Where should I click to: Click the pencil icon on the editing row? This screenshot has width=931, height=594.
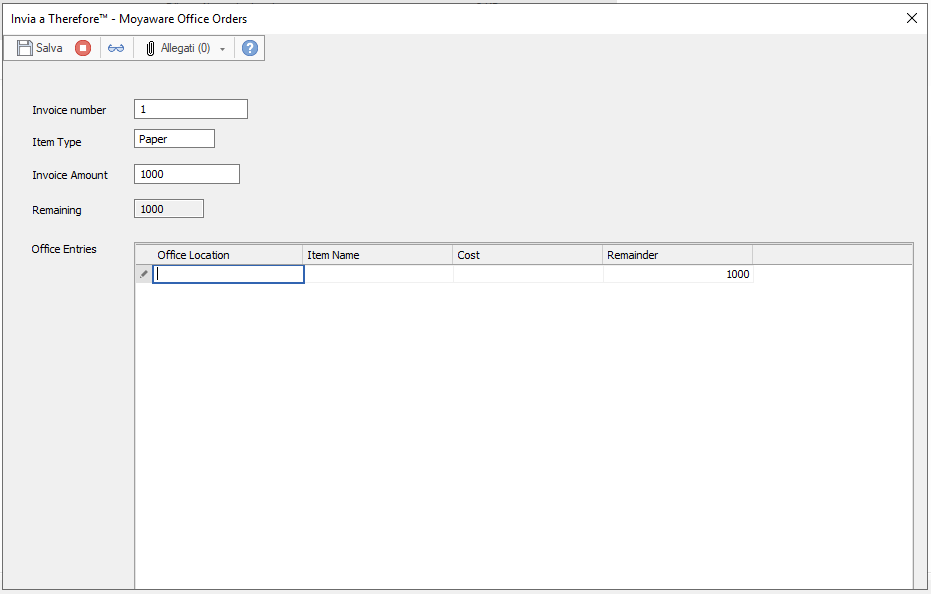143,273
